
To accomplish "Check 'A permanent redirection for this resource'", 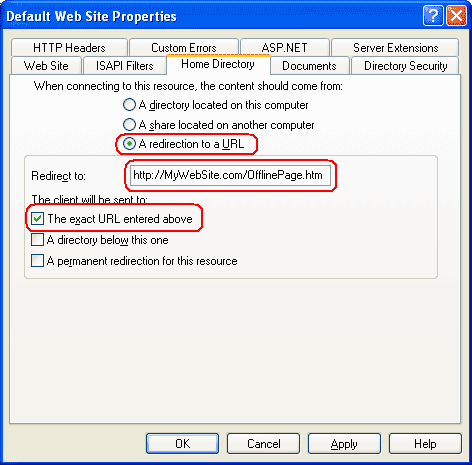I will click(37, 261).
